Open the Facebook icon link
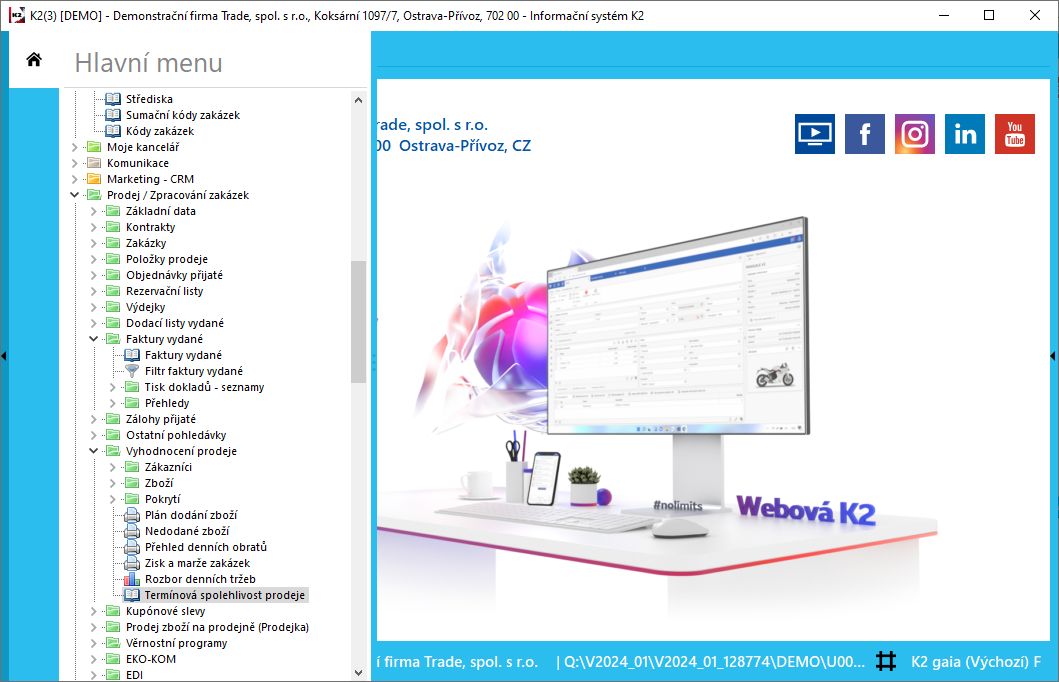This screenshot has width=1059, height=682. [864, 134]
